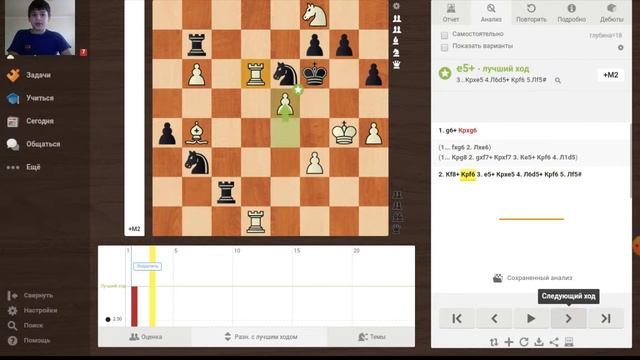Jump to last move
This screenshot has width=640, height=360.
coord(606,318)
